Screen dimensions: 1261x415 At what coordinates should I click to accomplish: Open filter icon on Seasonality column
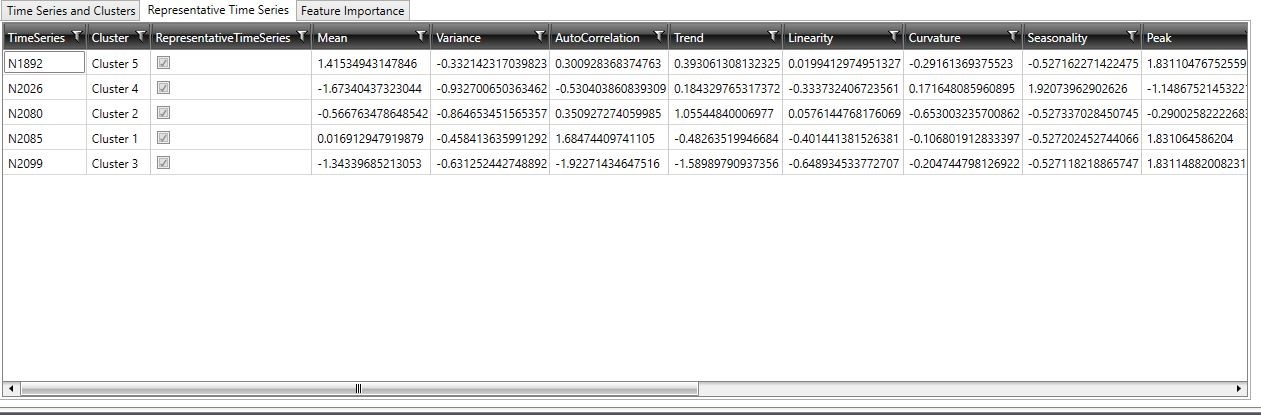[x=1132, y=37]
